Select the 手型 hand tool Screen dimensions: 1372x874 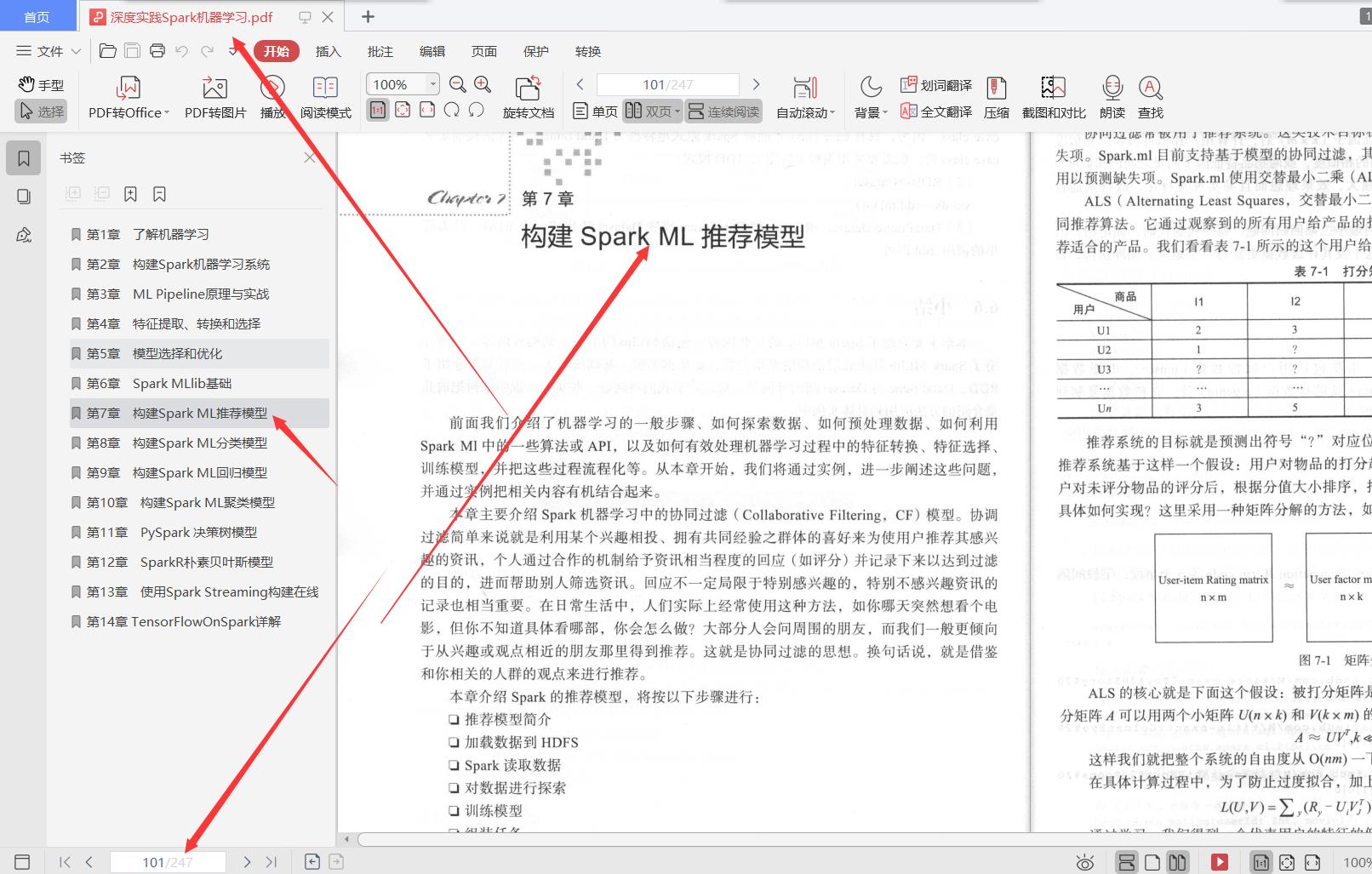pos(41,85)
